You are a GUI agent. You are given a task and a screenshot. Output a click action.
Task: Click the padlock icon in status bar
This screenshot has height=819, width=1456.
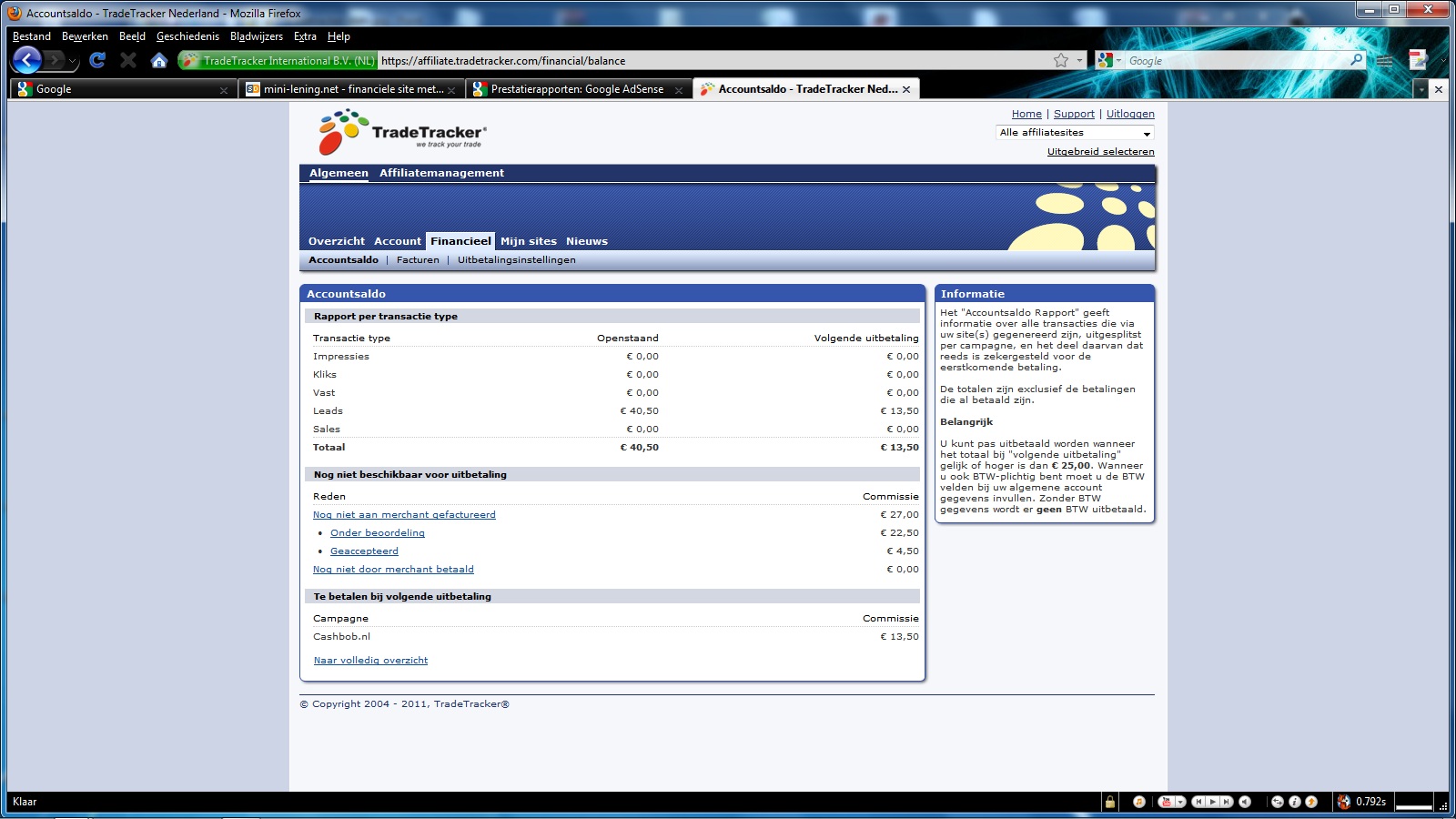pos(1109,802)
